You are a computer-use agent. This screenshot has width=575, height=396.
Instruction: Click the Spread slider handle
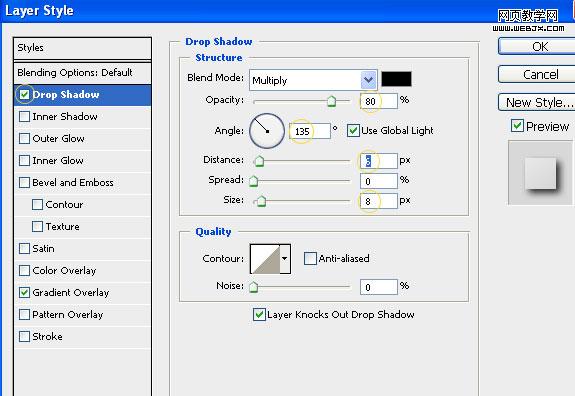coord(253,181)
